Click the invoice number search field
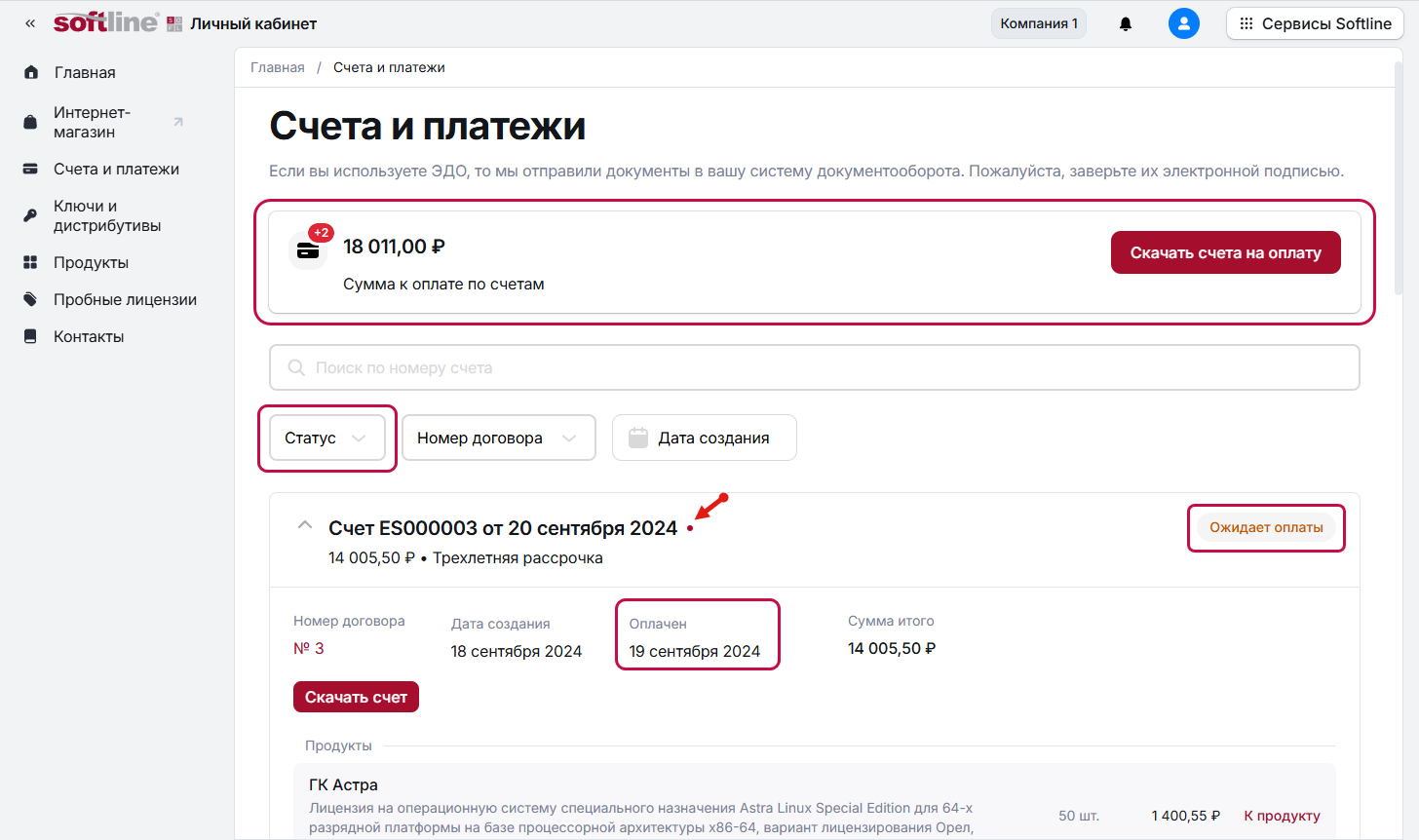Image resolution: width=1419 pixels, height=840 pixels. click(x=814, y=367)
